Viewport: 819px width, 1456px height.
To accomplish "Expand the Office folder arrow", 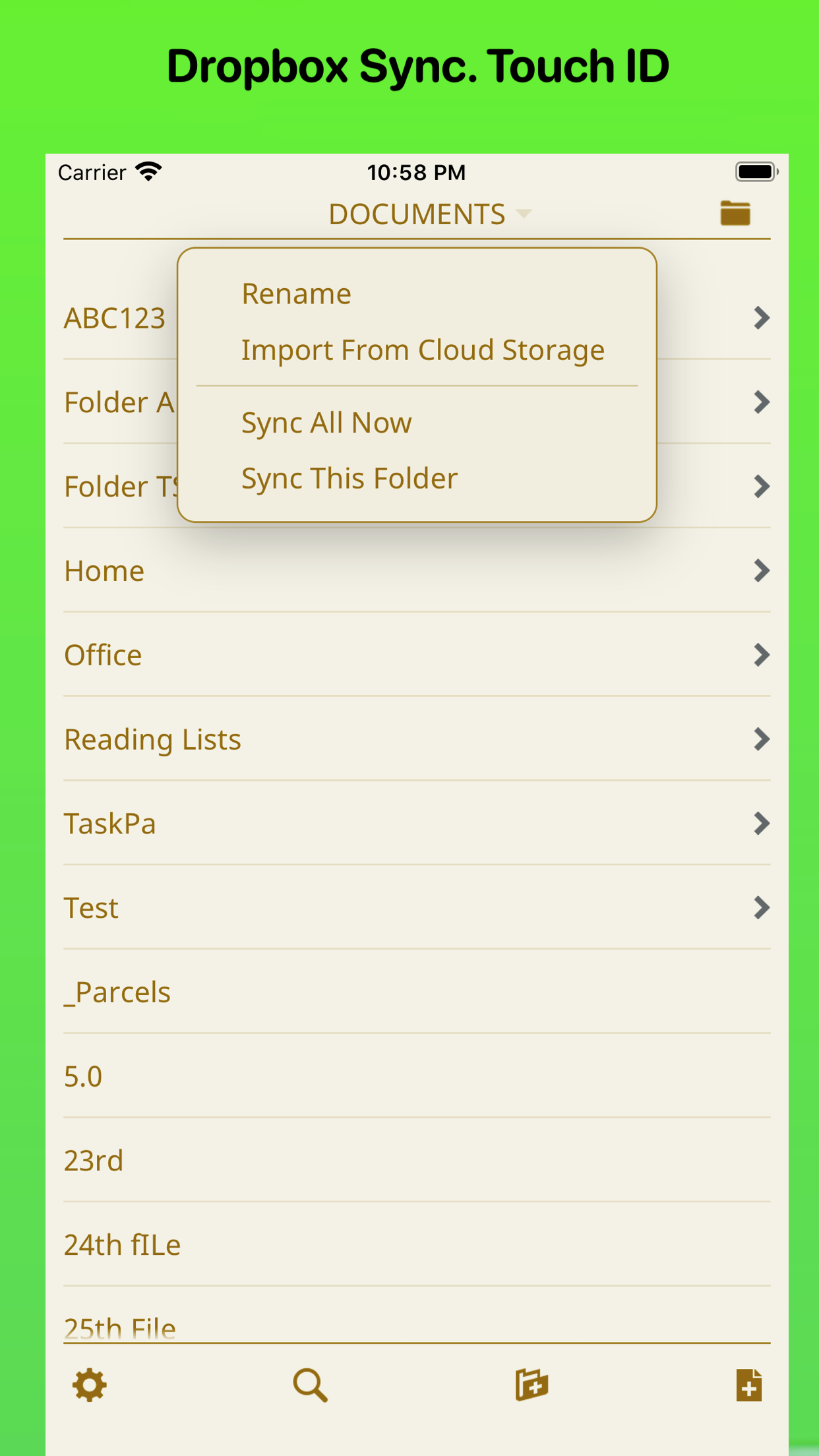I will click(x=762, y=655).
